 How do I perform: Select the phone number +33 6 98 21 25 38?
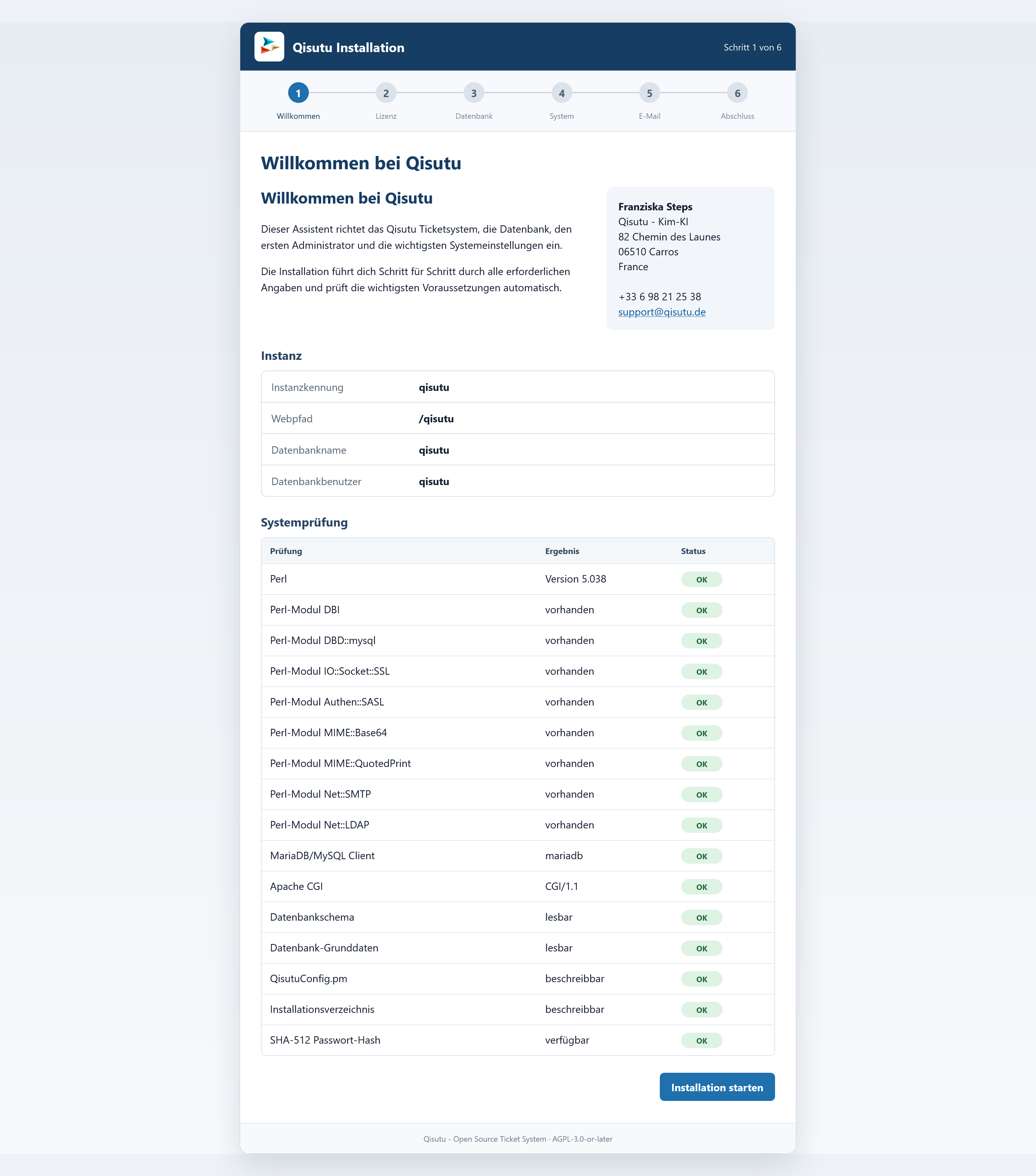pos(659,297)
